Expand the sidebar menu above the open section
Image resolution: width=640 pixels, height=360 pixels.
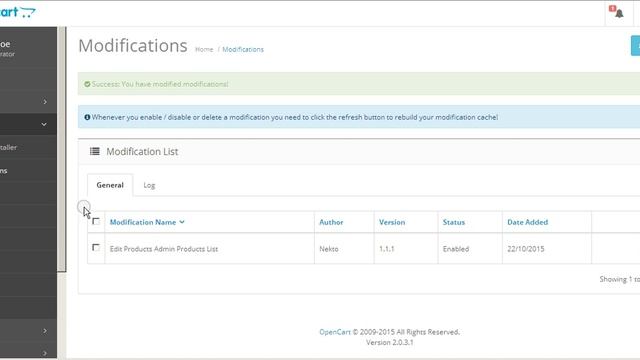coord(45,102)
